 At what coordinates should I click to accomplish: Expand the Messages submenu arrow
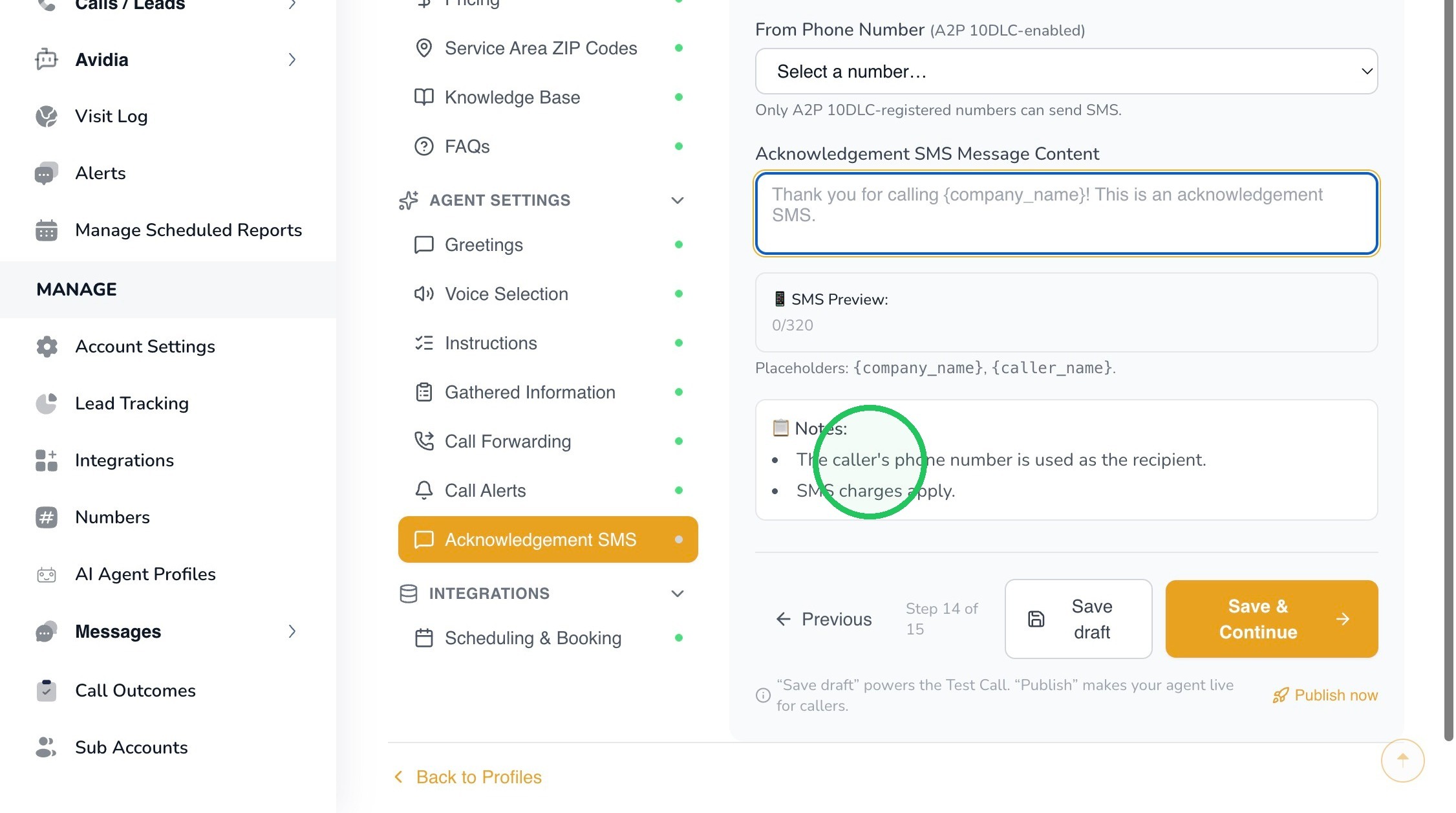point(292,631)
